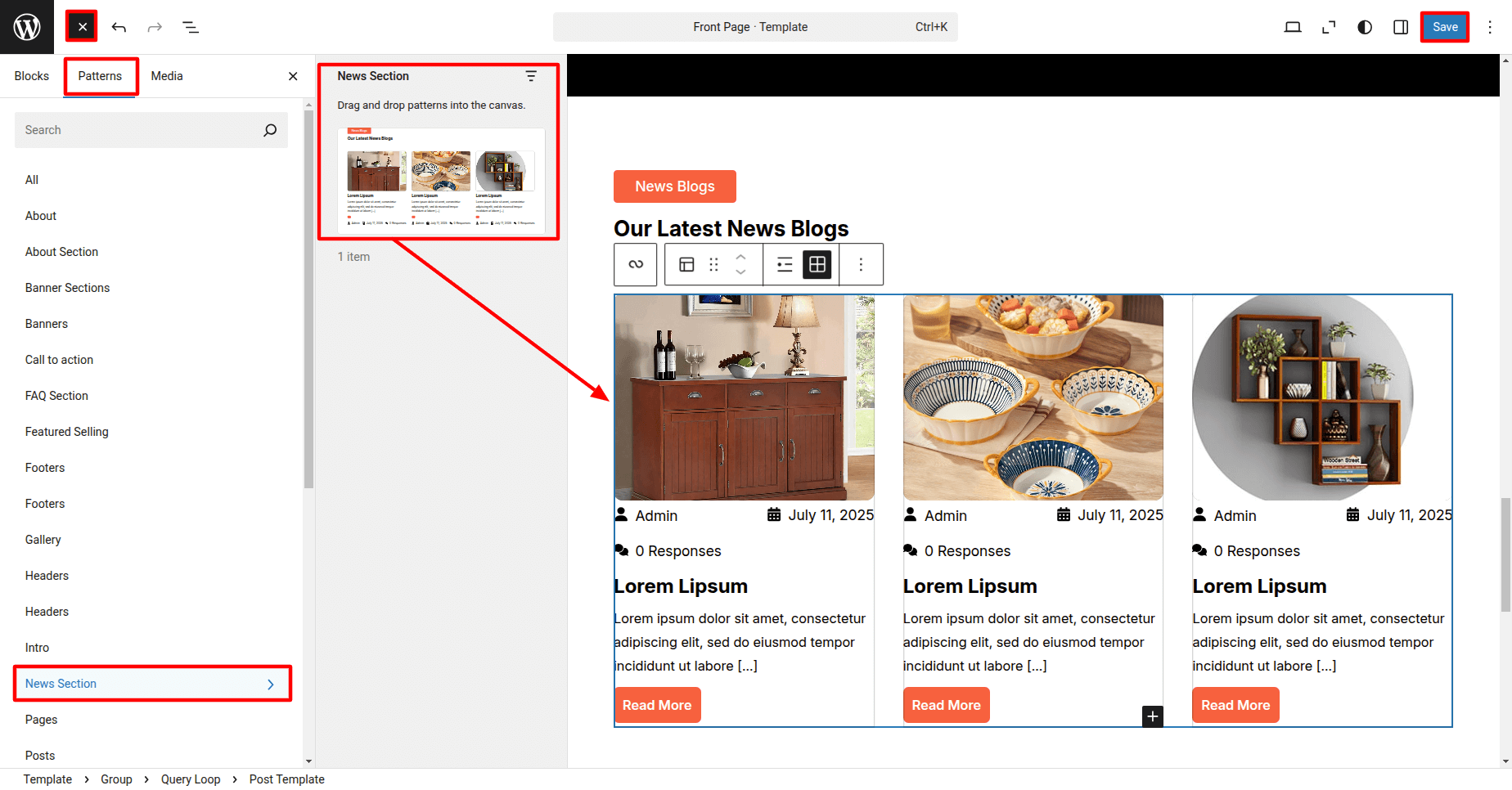Open the Styles half-circle icon
This screenshot has height=790, width=1512.
(x=1365, y=28)
